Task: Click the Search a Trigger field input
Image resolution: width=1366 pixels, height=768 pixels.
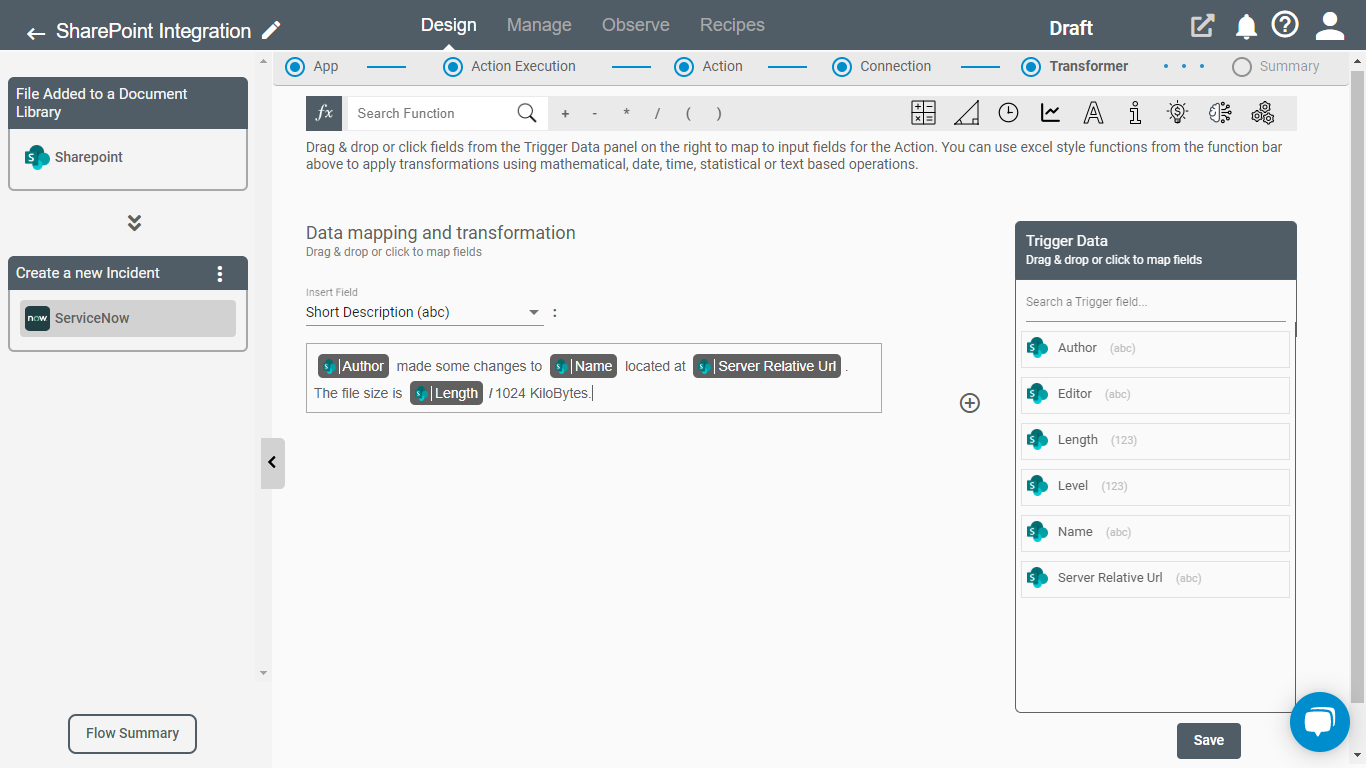Action: (x=1155, y=302)
